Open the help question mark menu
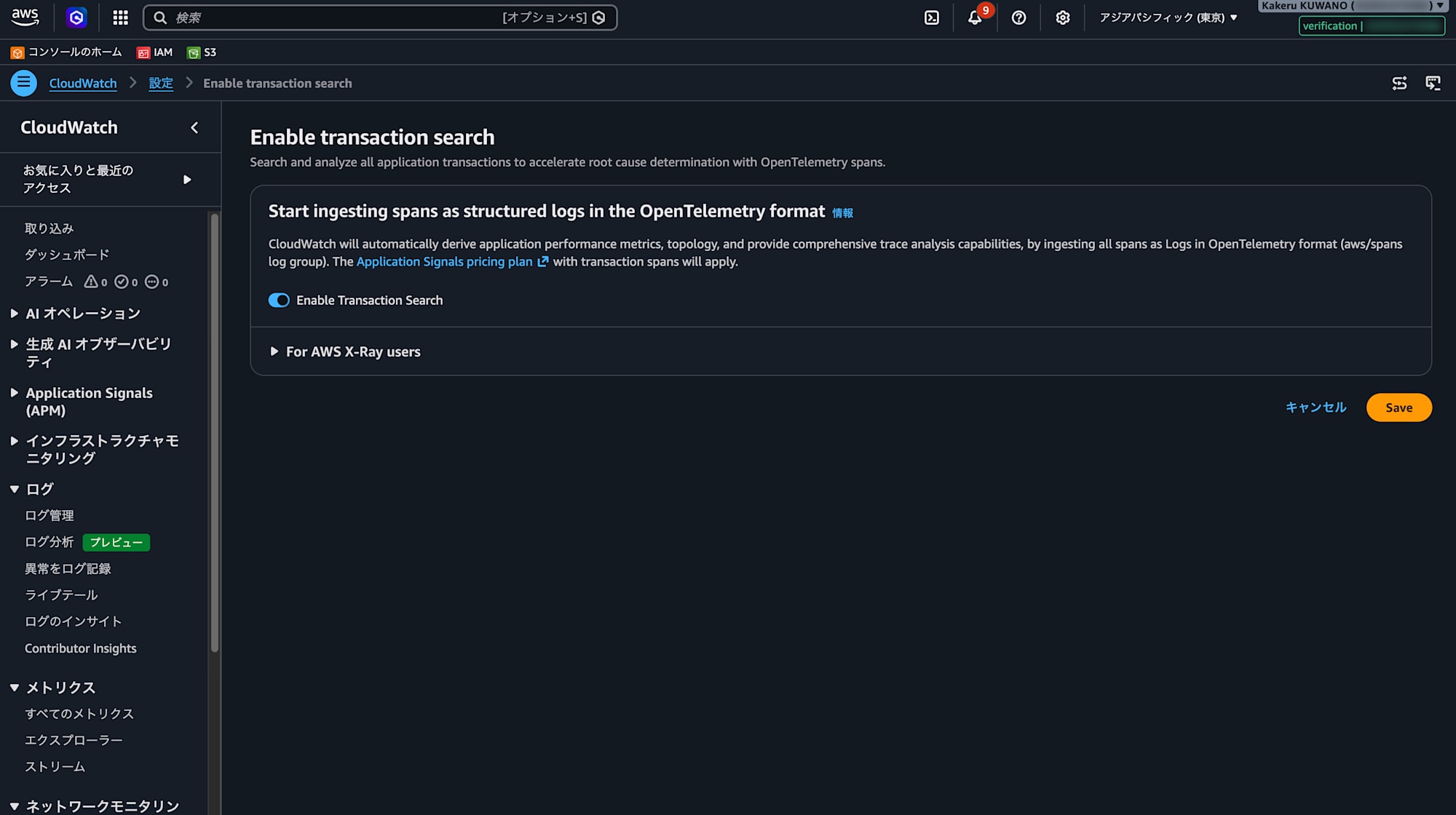1456x815 pixels. 1019,17
